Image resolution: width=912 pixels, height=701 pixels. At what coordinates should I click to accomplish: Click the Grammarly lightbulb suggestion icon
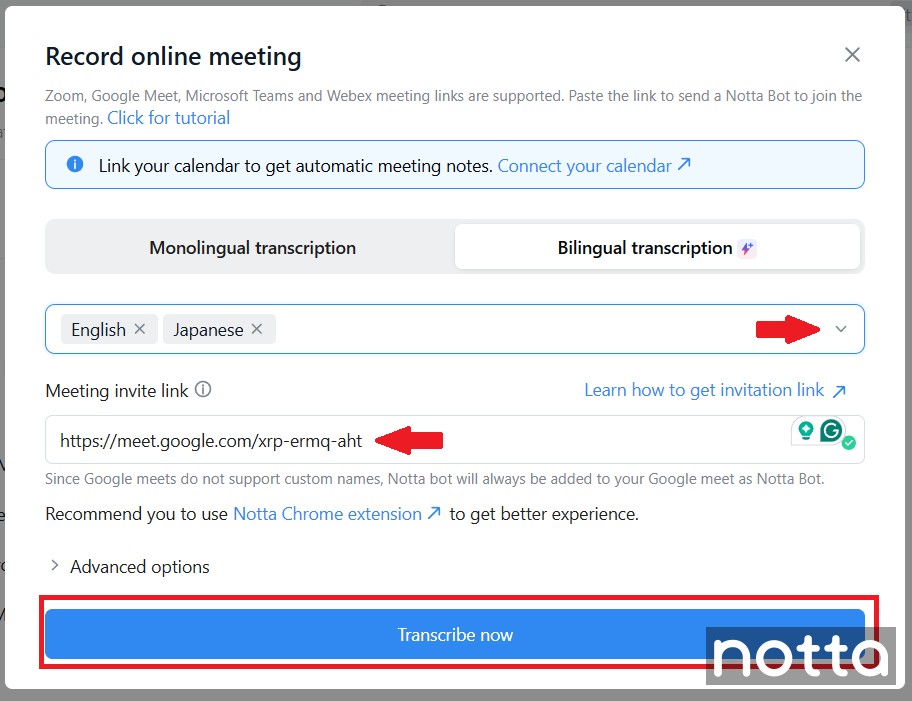804,431
